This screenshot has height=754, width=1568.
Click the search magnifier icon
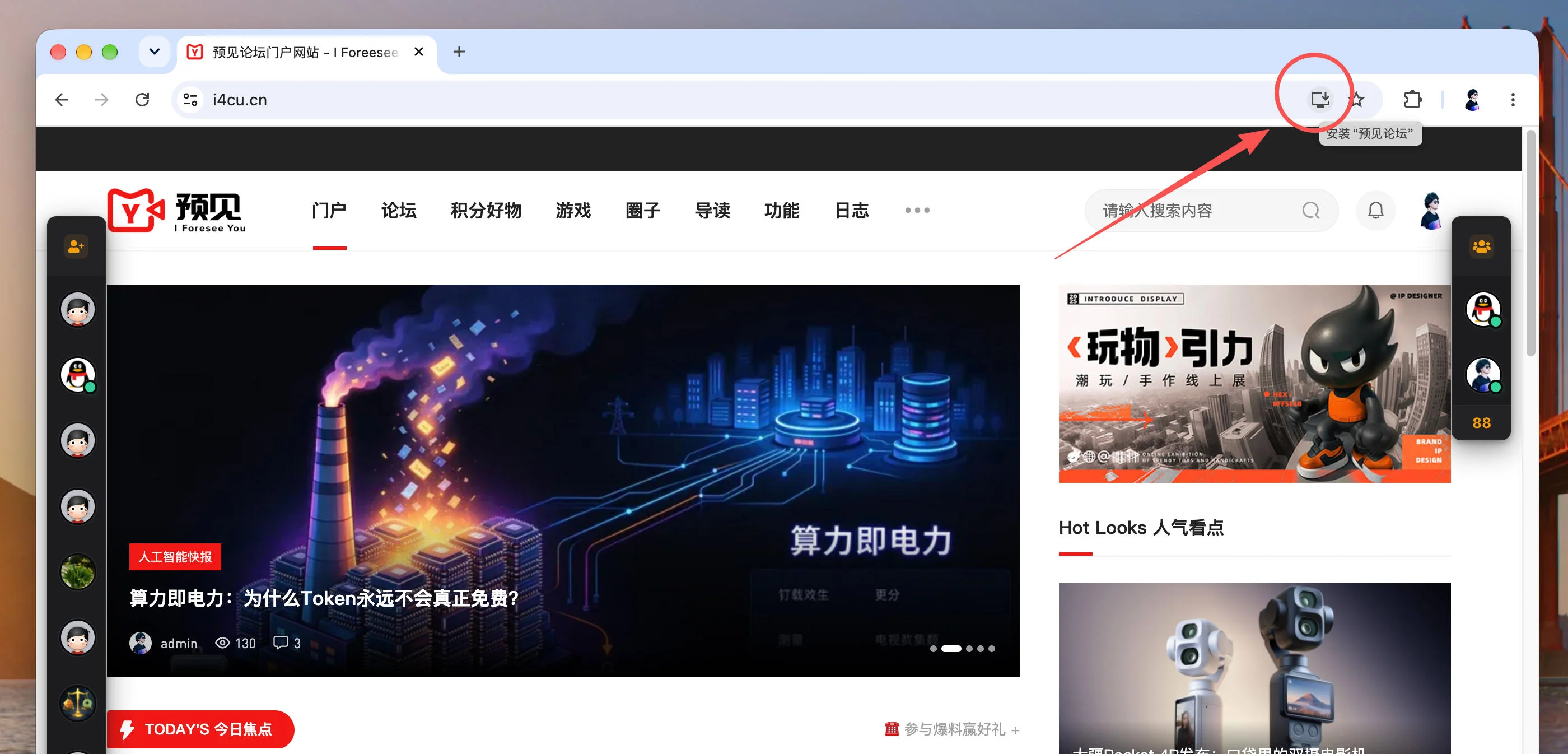tap(1310, 211)
